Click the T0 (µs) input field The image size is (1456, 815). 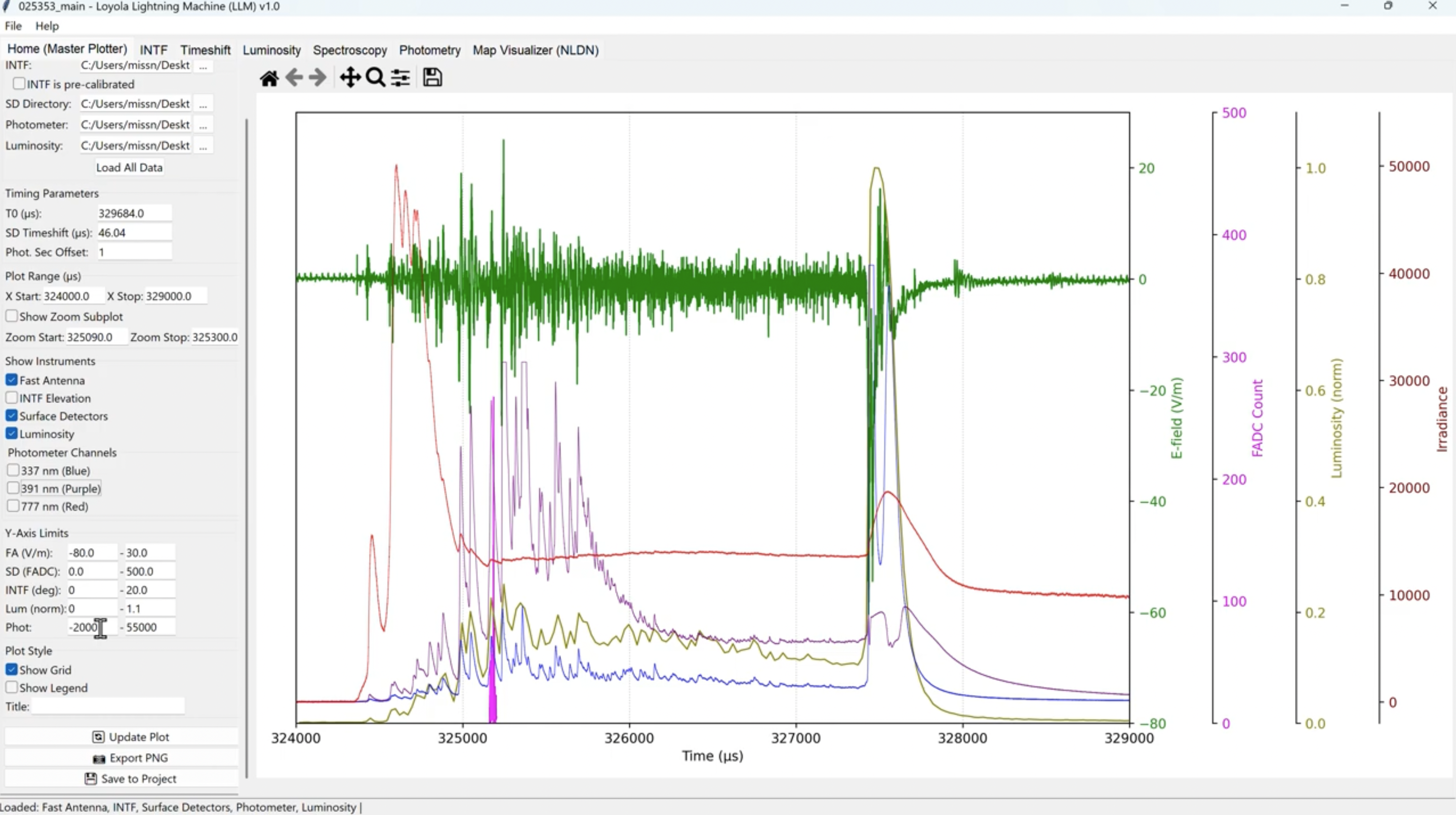[134, 213]
